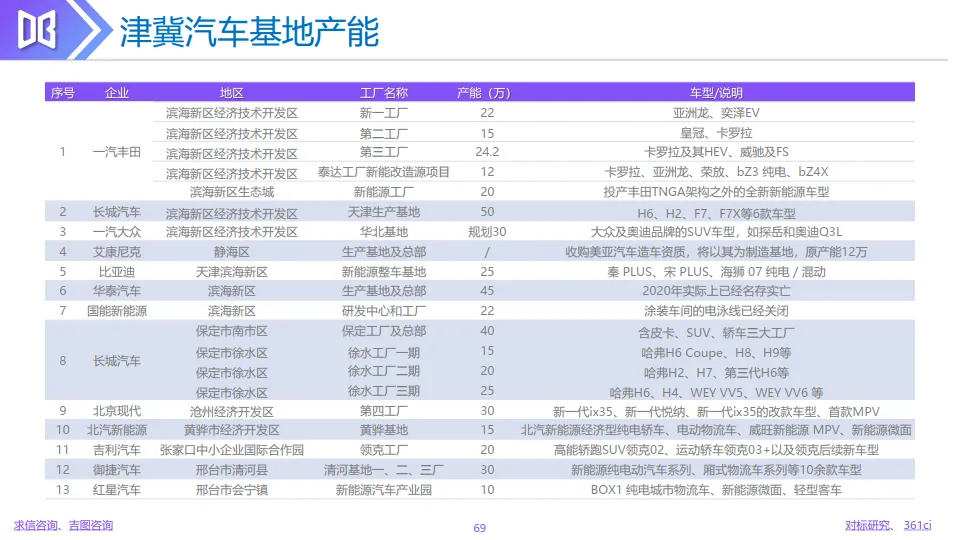Select the 静海区 region cell

click(231, 252)
